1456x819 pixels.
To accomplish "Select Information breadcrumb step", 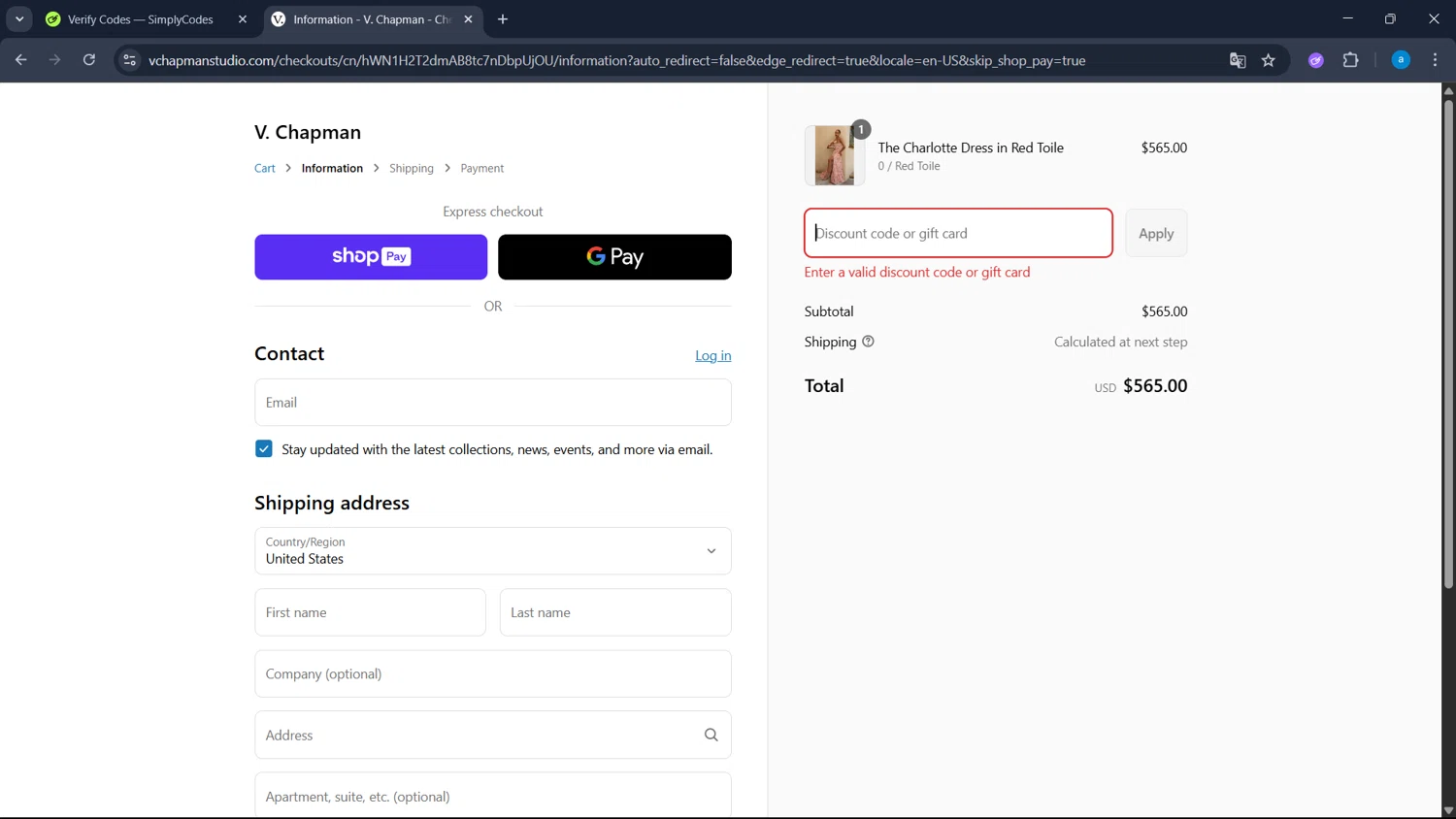I will [x=332, y=168].
